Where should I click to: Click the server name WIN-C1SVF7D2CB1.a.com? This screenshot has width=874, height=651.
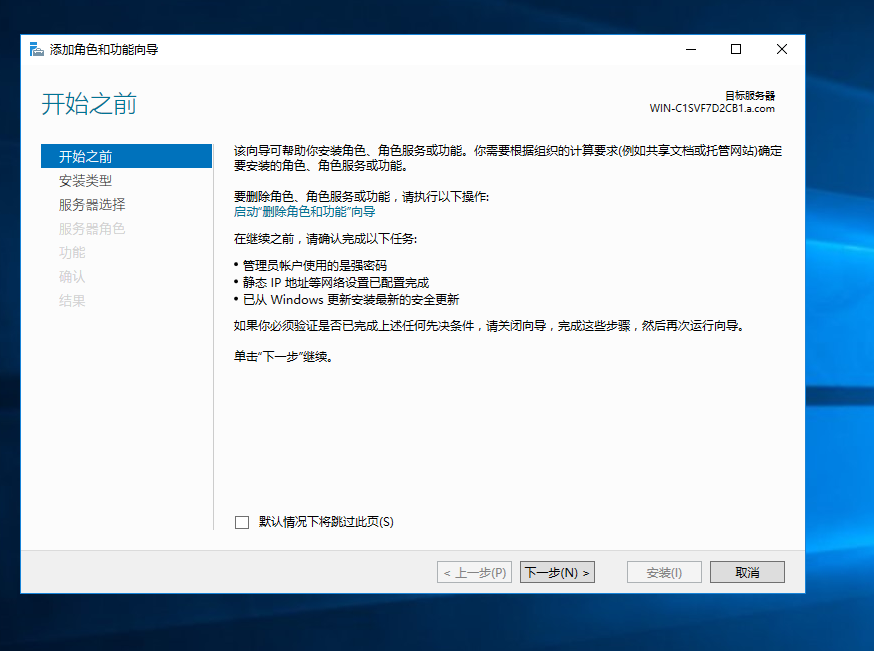[x=712, y=108]
